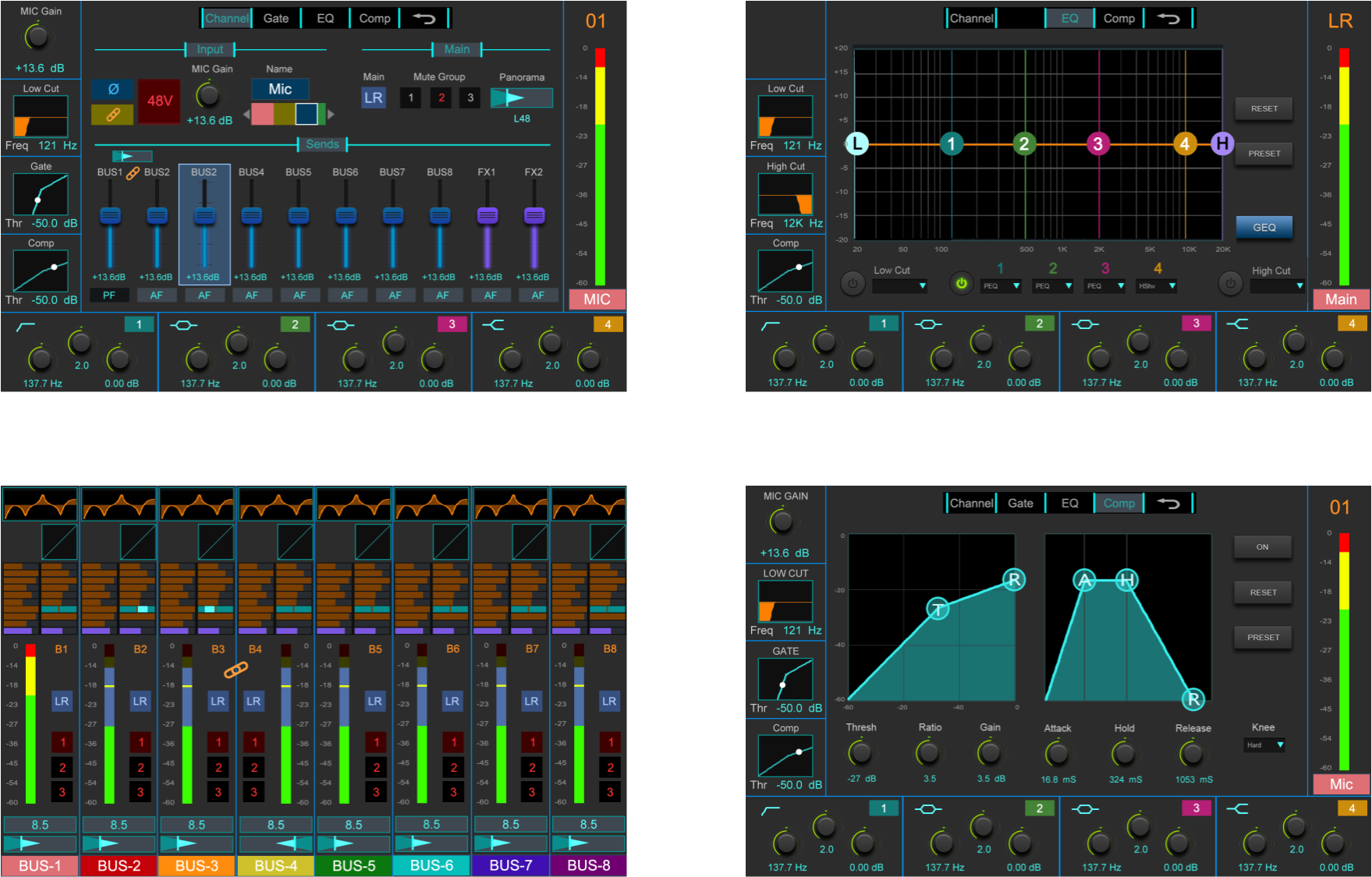Image resolution: width=1372 pixels, height=877 pixels.
Task: Enable the High Cut power button in EQ
Action: point(1230,284)
